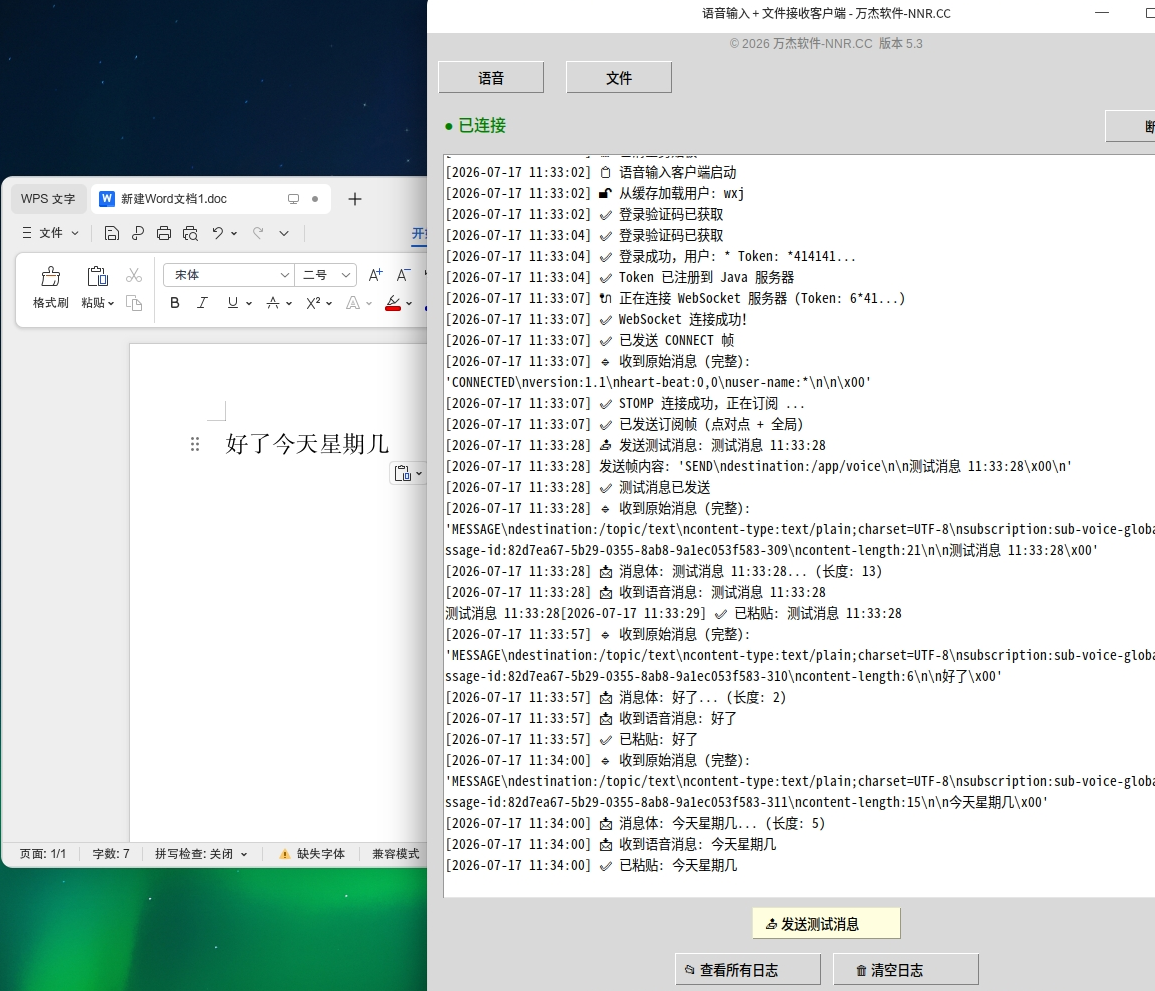
Task: Increase font size with A+ icon
Action: point(376,275)
